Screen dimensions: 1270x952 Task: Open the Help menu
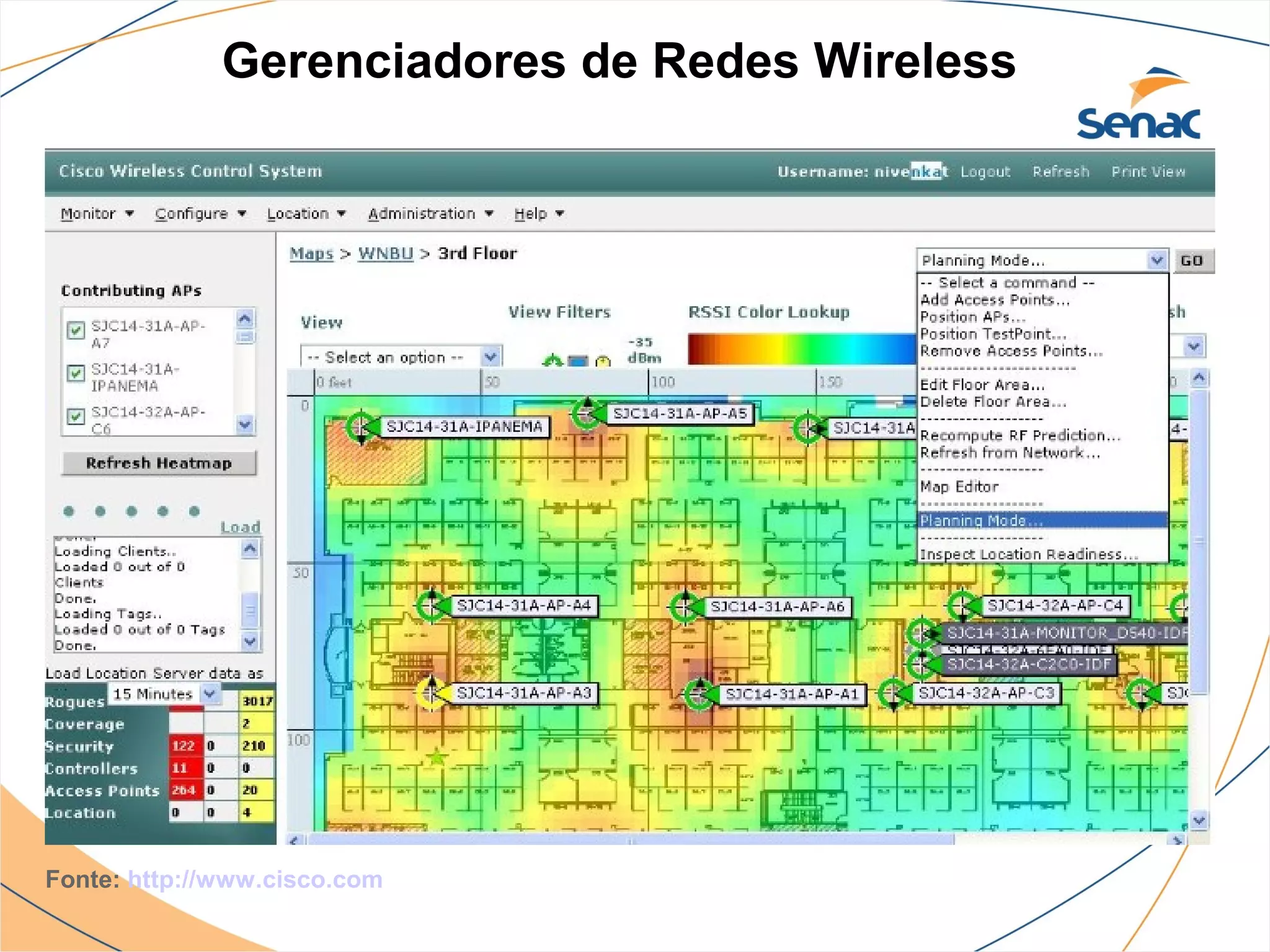pos(538,214)
